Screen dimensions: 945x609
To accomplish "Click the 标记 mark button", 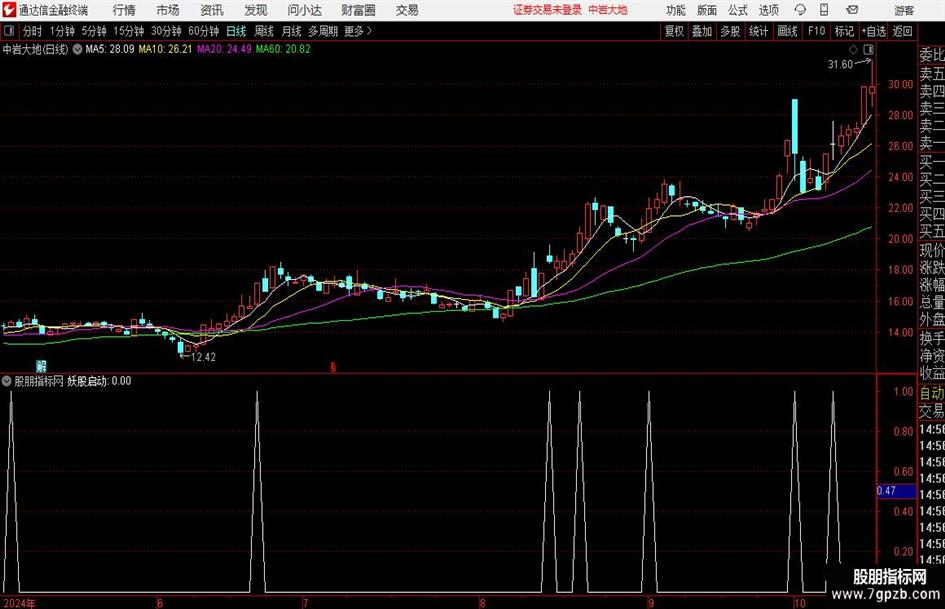I will [844, 31].
